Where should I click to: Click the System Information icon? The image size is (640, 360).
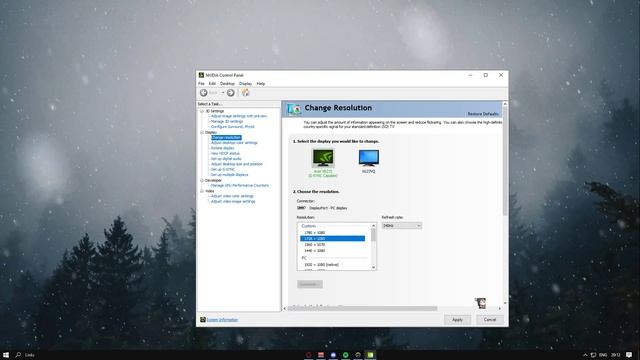coord(202,320)
